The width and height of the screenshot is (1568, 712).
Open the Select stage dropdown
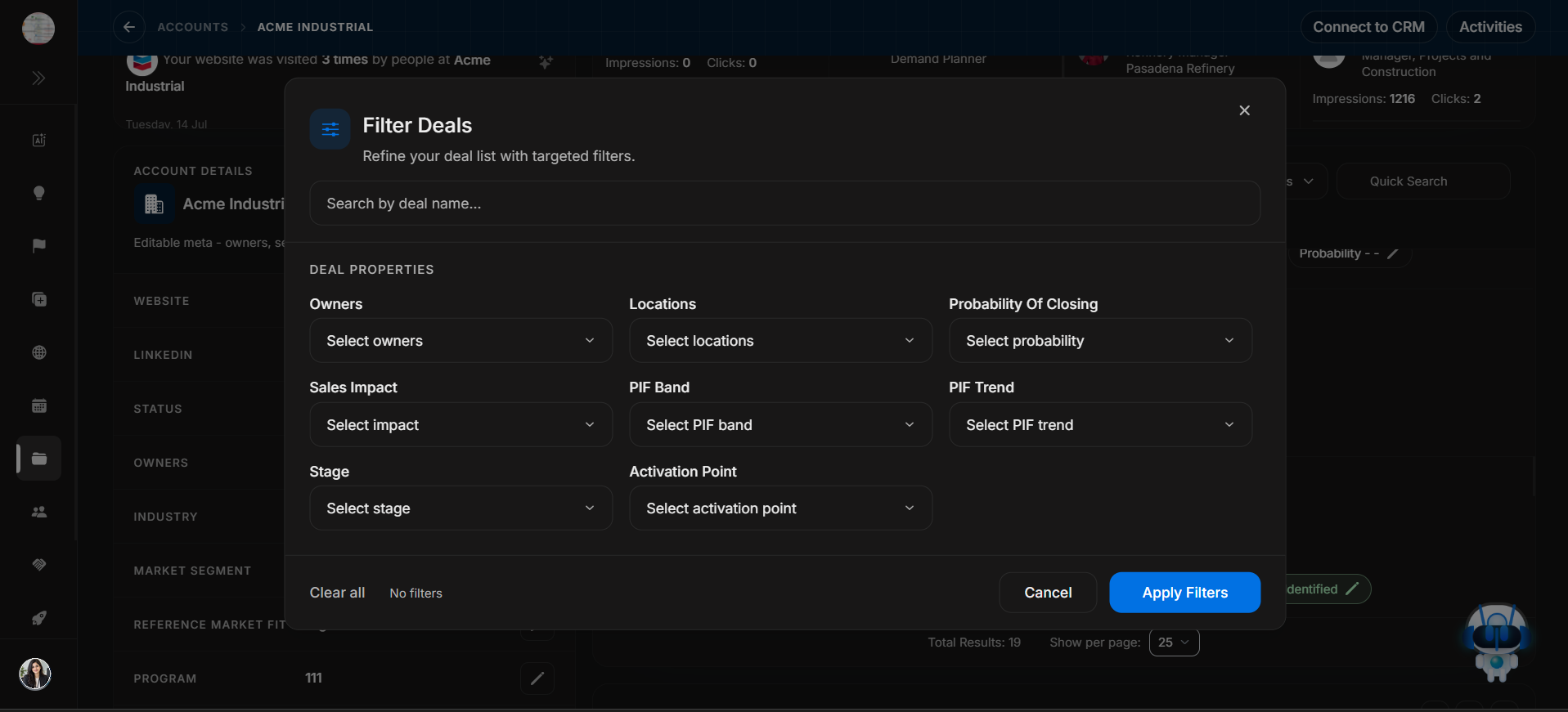click(x=461, y=508)
